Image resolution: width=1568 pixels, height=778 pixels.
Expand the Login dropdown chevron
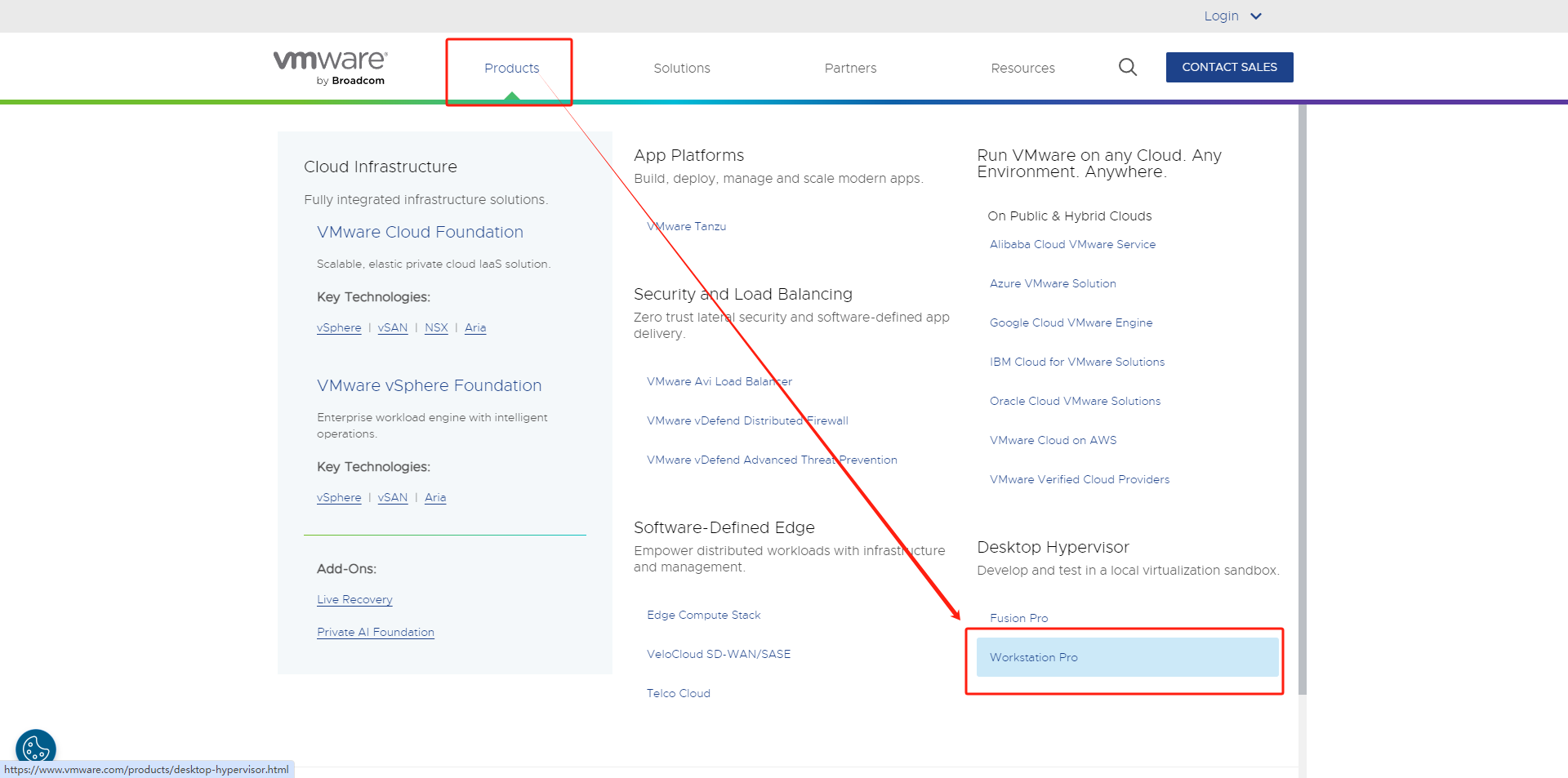coord(1256,16)
